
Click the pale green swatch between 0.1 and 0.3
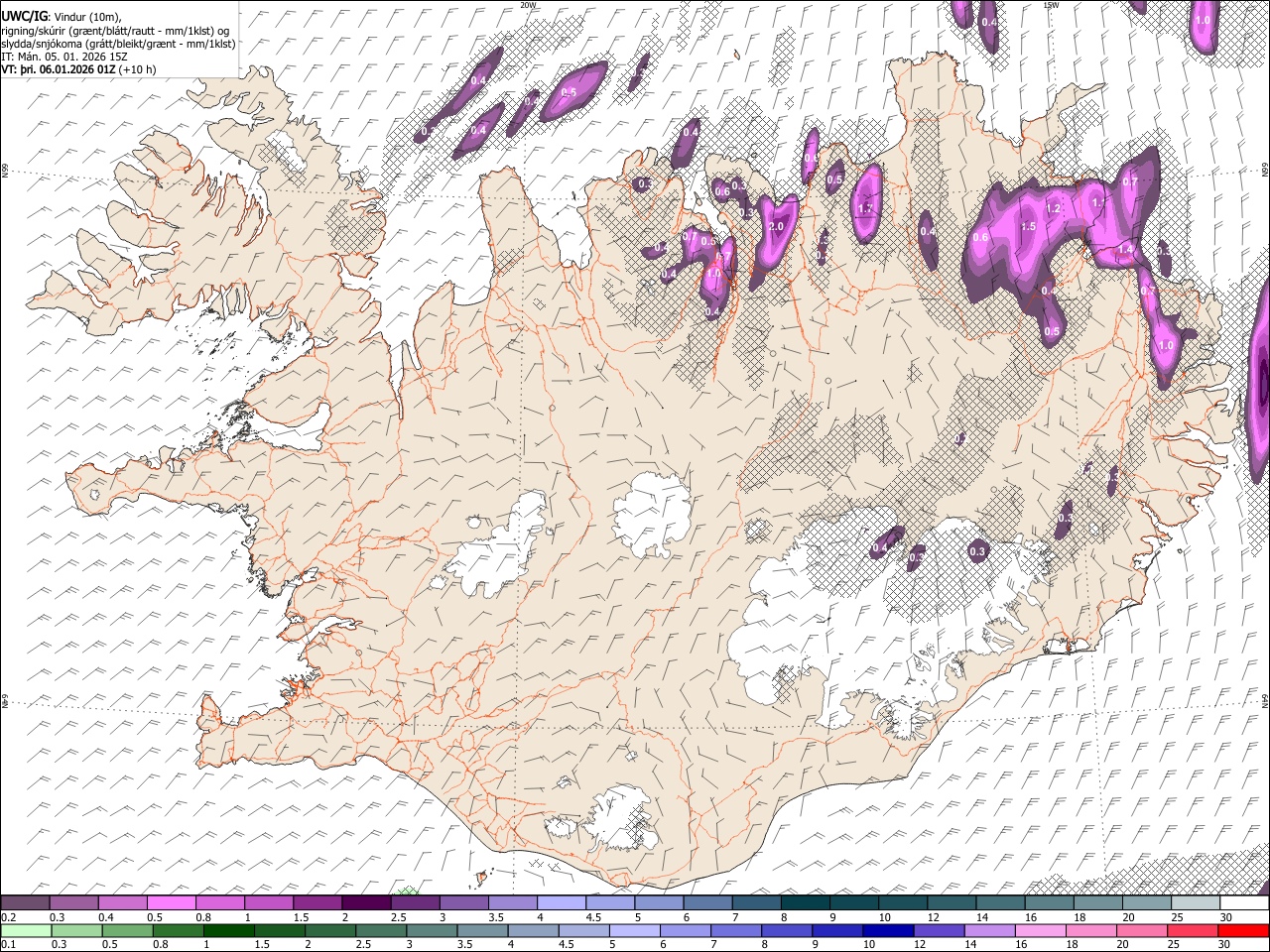coord(26,930)
